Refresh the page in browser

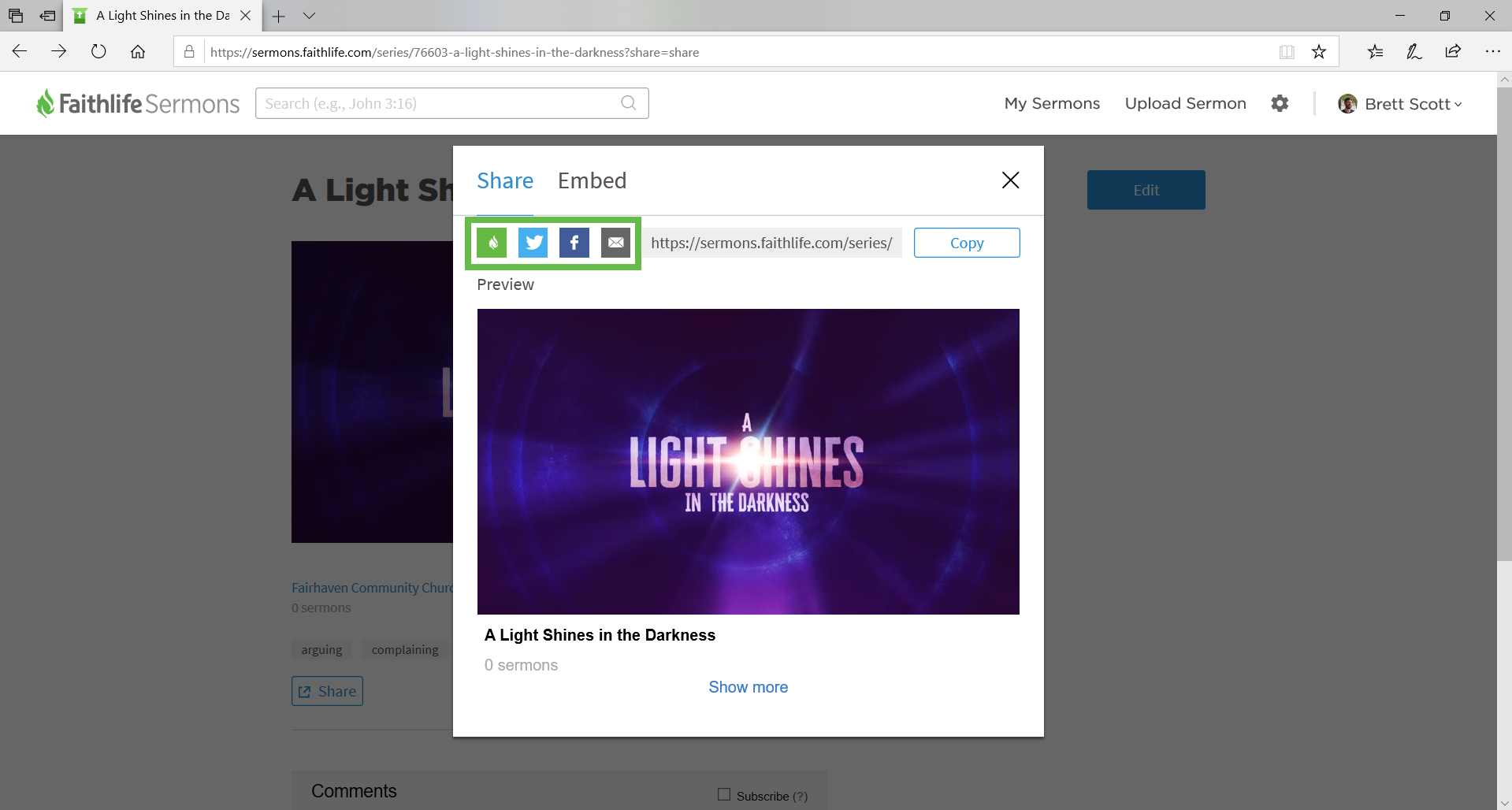tap(98, 52)
